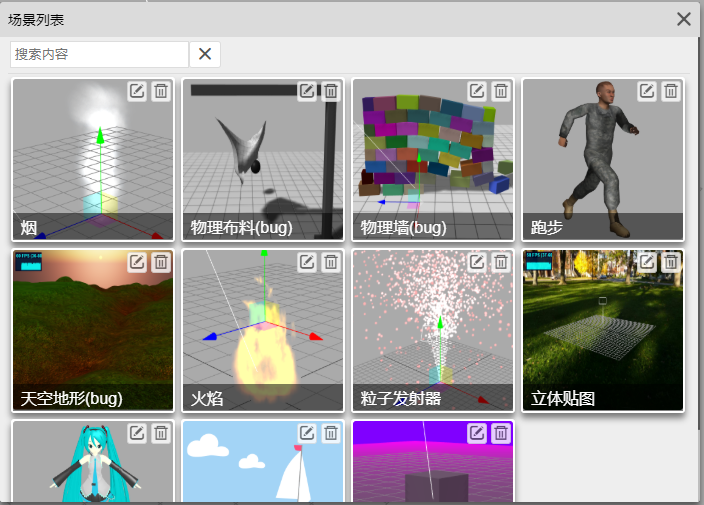This screenshot has width=704, height=505.
Task: Clear search with the X button
Action: click(205, 54)
